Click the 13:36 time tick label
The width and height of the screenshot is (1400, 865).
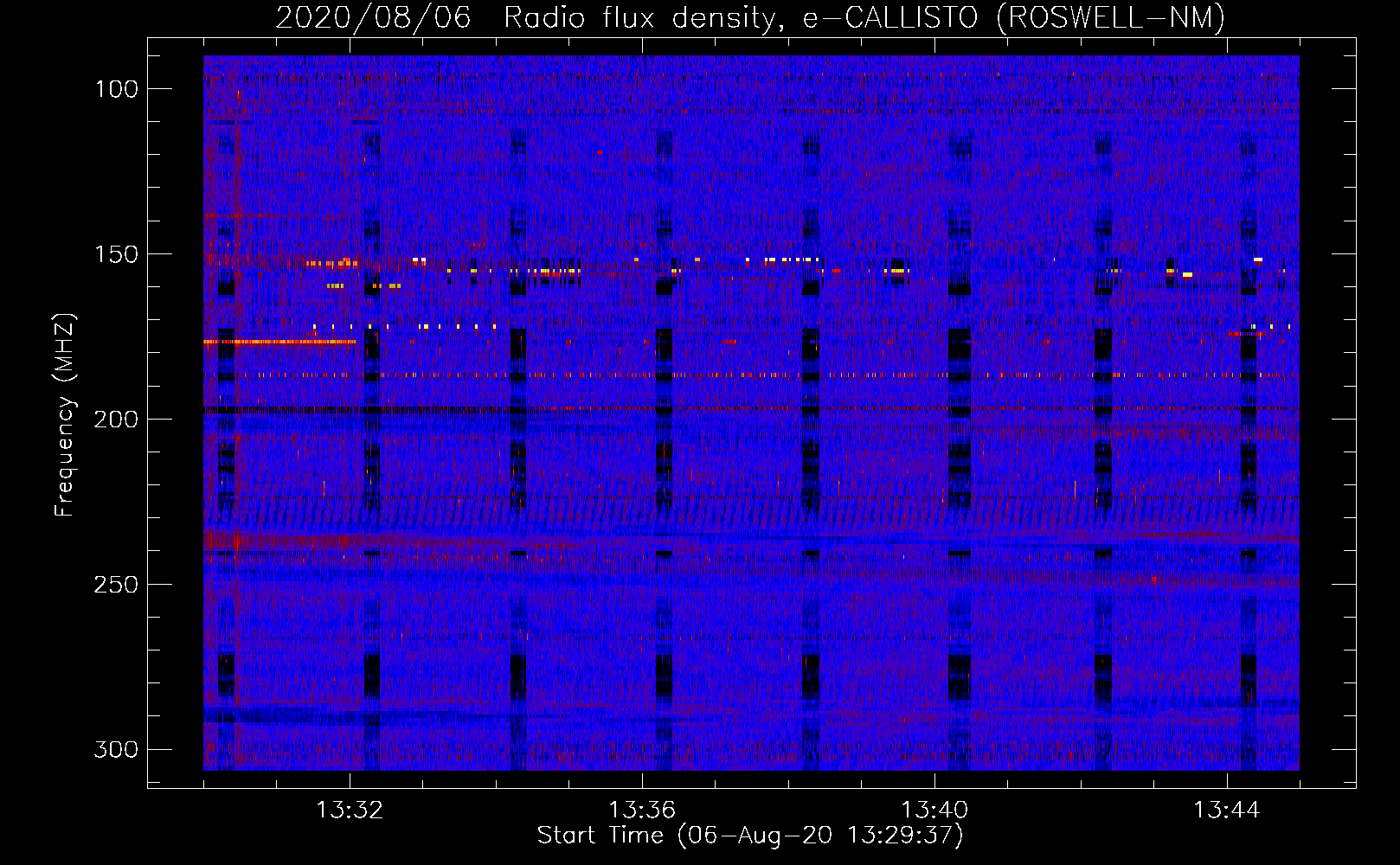pos(642,811)
